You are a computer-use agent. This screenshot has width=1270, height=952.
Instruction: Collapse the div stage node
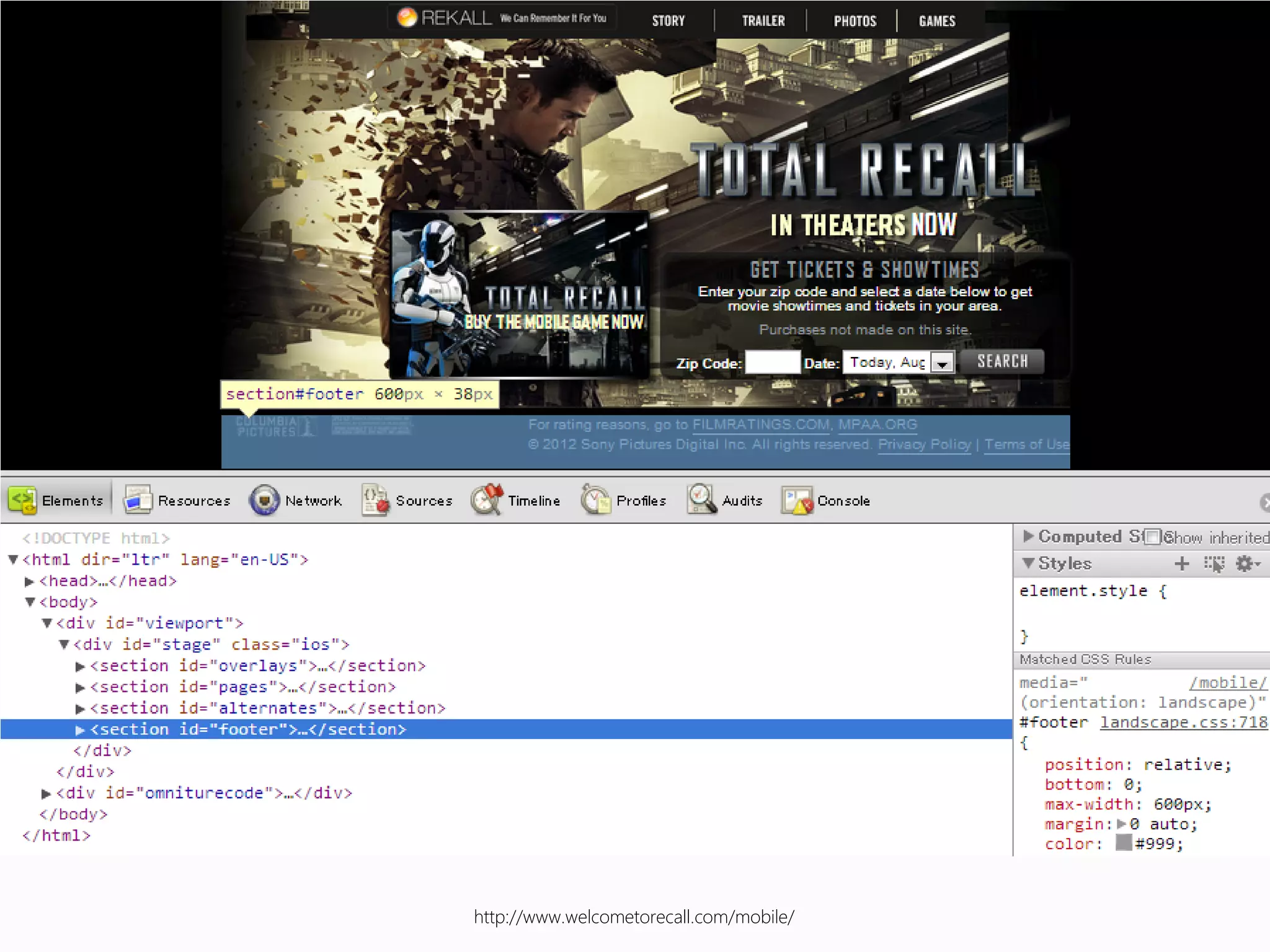click(x=63, y=645)
